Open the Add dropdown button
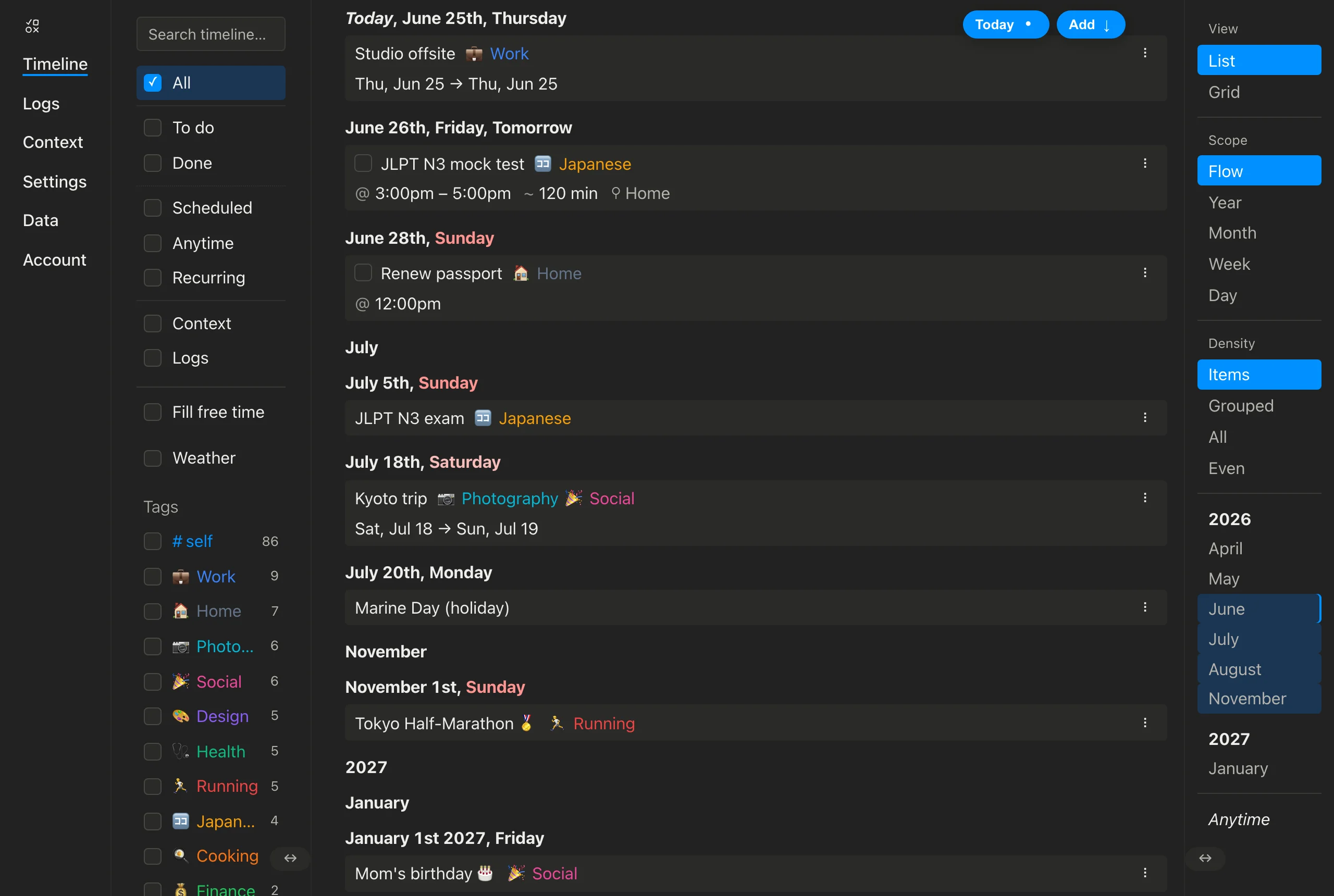This screenshot has height=896, width=1334. pyautogui.click(x=1091, y=24)
